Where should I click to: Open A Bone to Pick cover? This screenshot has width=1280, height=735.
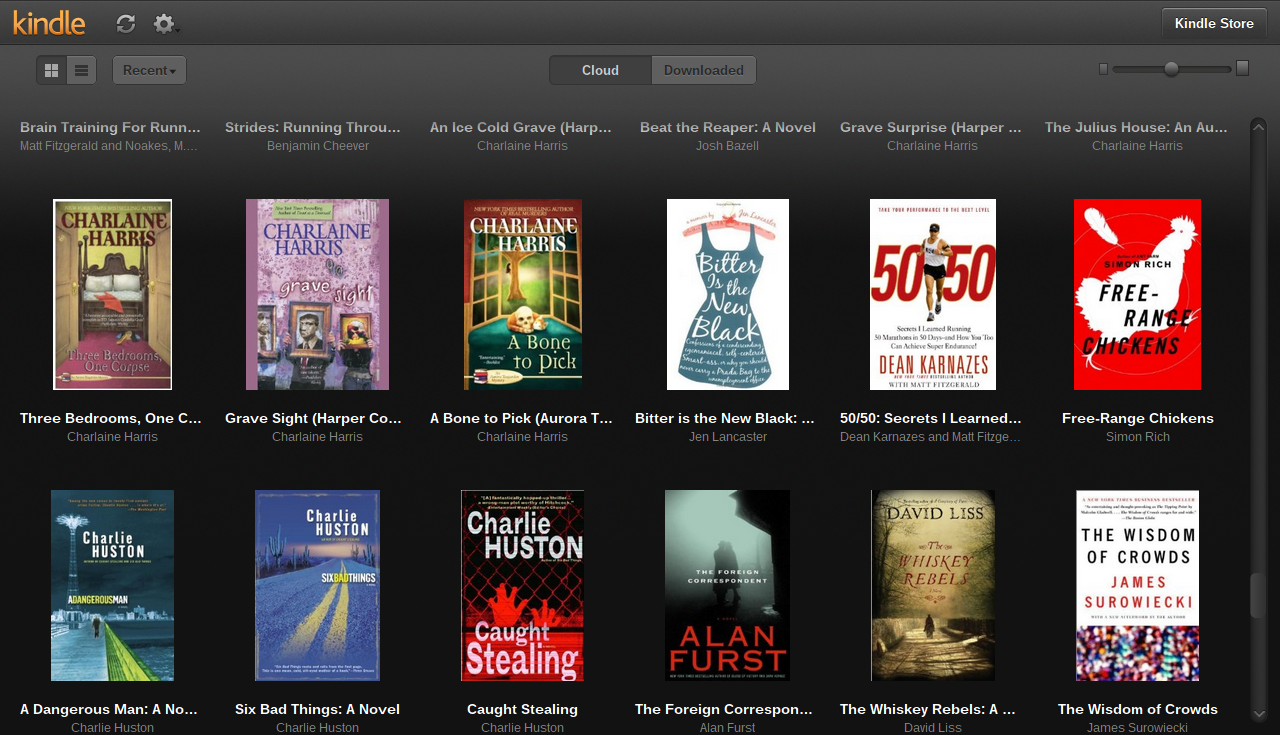(522, 294)
